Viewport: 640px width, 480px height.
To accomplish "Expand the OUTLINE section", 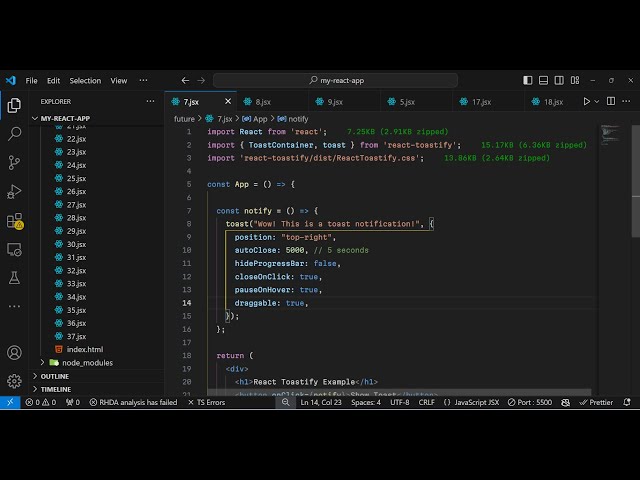I will [x=55, y=376].
